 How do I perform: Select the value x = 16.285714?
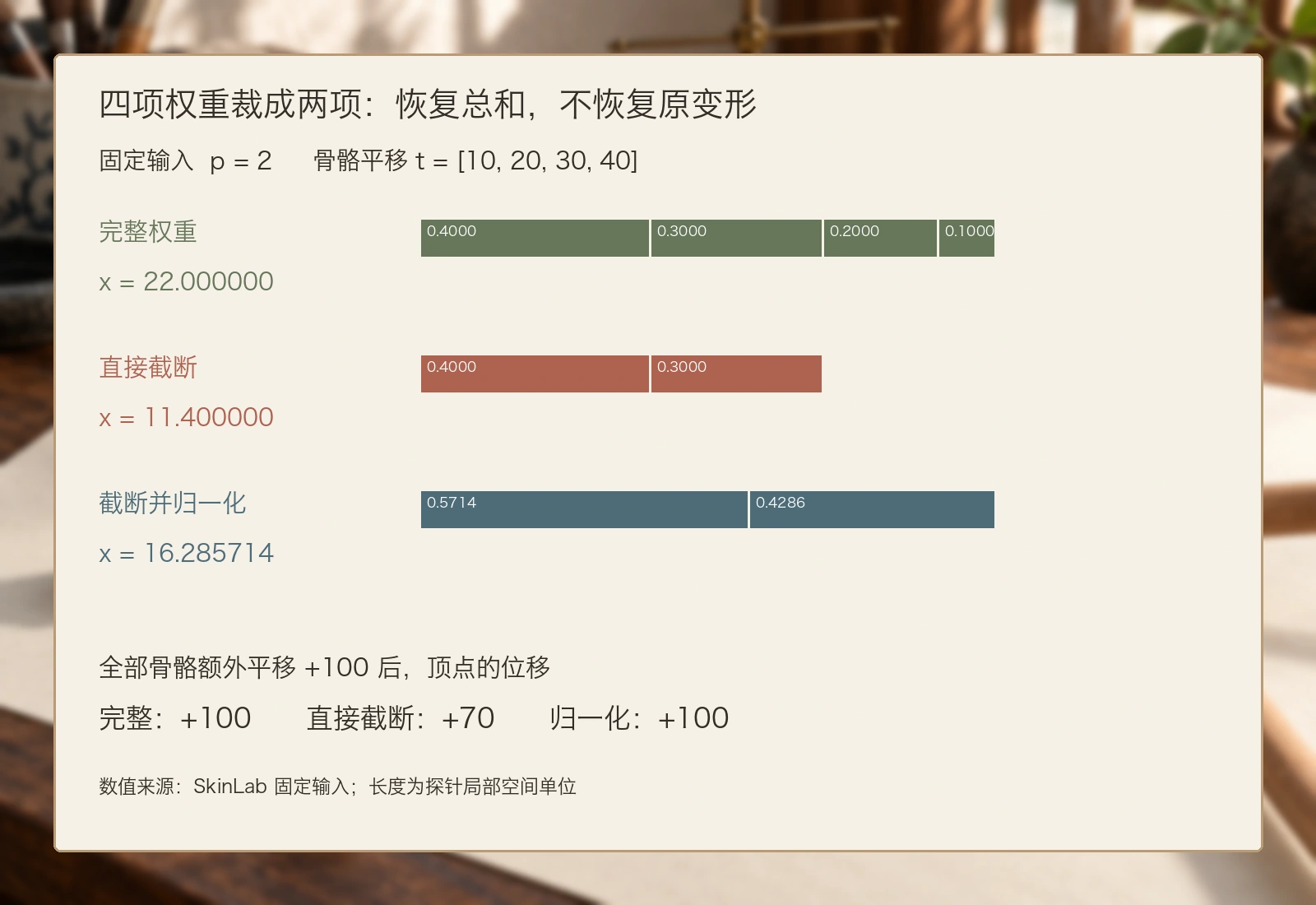tap(186, 554)
